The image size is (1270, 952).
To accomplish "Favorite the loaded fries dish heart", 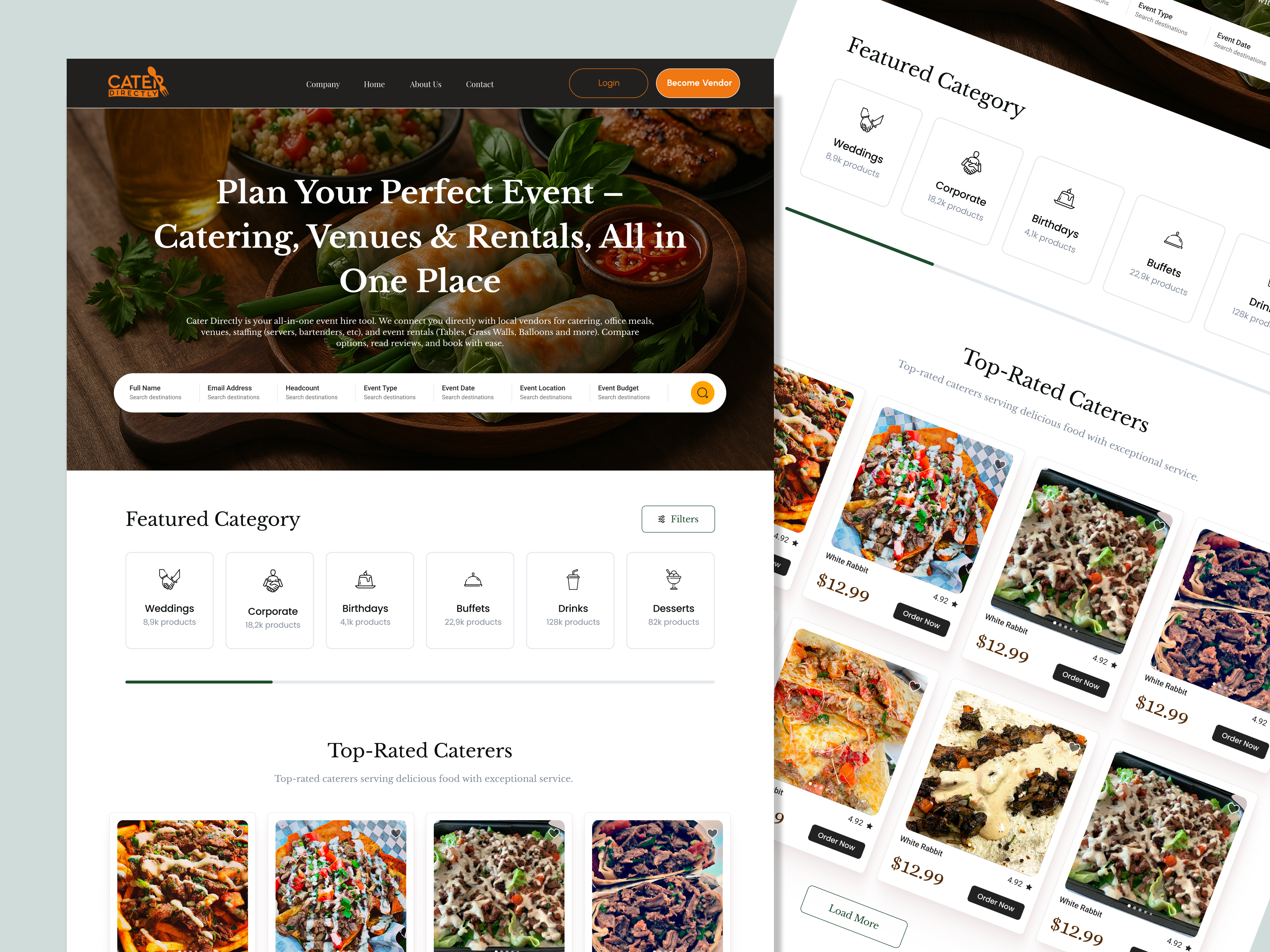I will coord(238,833).
